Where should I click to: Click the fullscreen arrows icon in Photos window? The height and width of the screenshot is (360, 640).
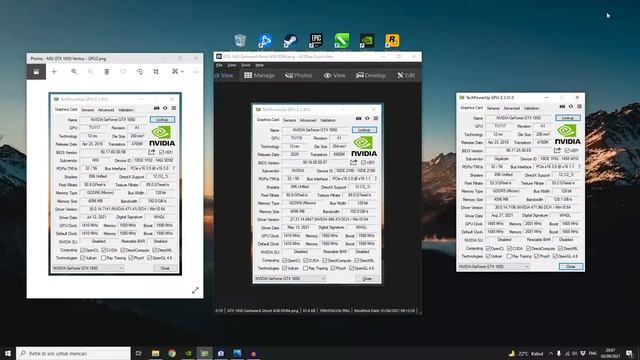195,290
